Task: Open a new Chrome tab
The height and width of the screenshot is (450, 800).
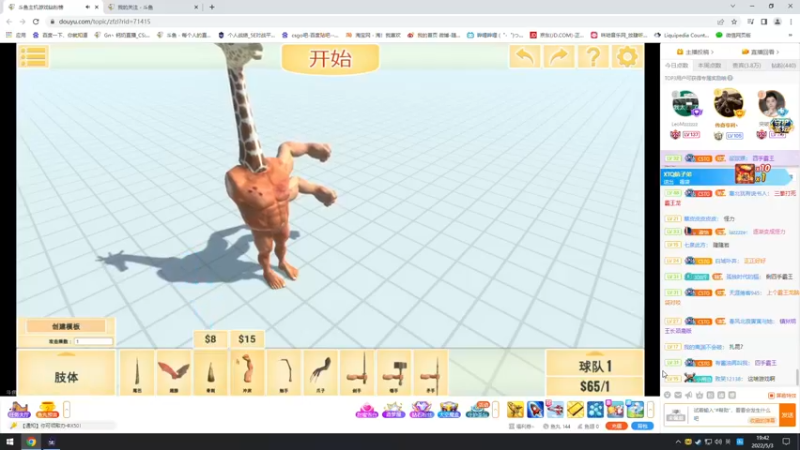Action: (212, 7)
